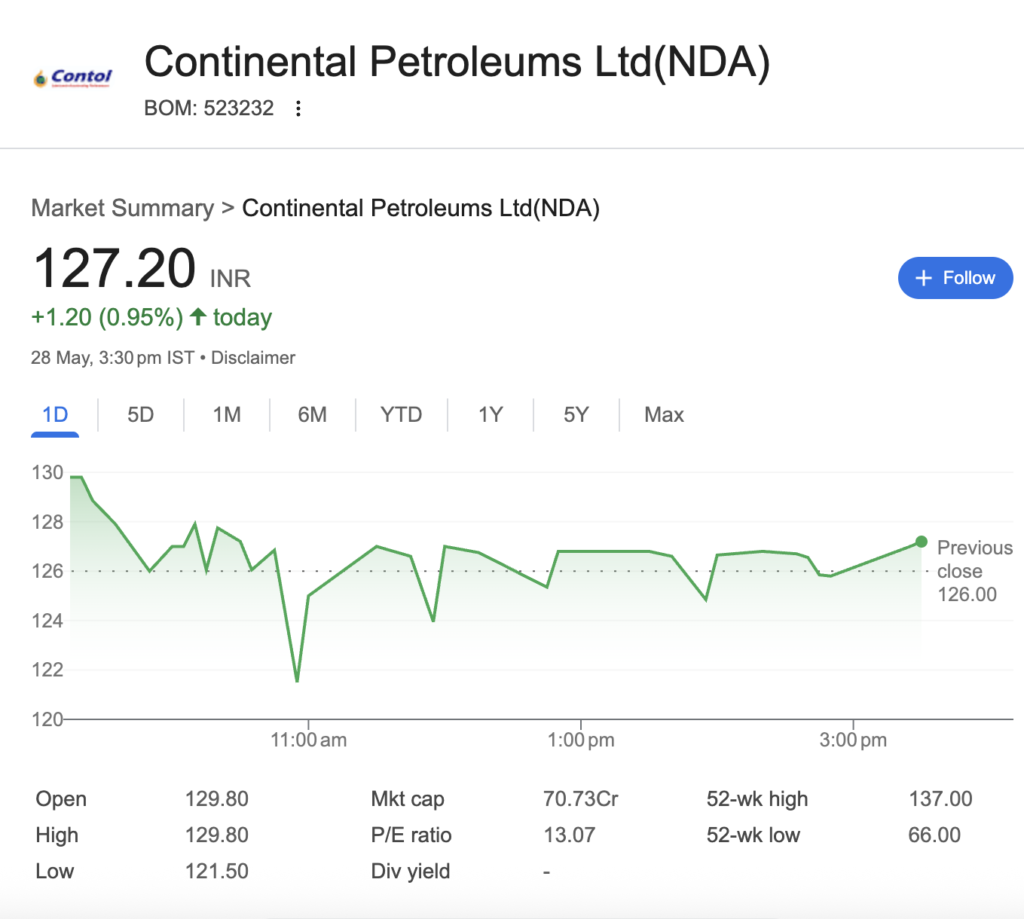The width and height of the screenshot is (1024, 919).
Task: Open the Disclaimer link
Action: click(x=253, y=358)
